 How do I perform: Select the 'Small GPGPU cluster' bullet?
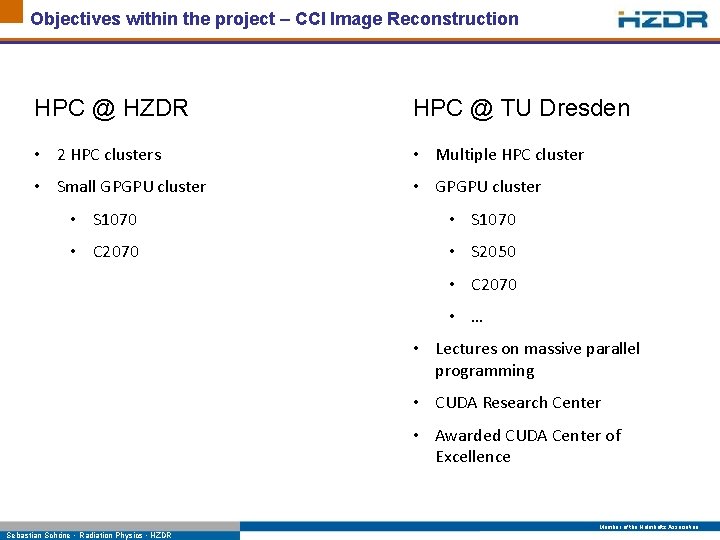pos(131,187)
